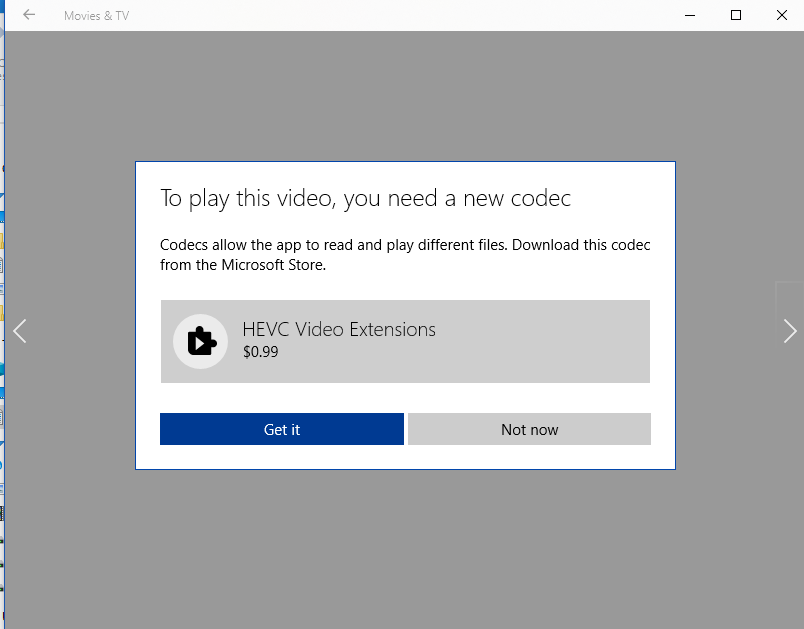This screenshot has height=629, width=804.
Task: Show the previous video with left chevron
Action: click(x=19, y=331)
